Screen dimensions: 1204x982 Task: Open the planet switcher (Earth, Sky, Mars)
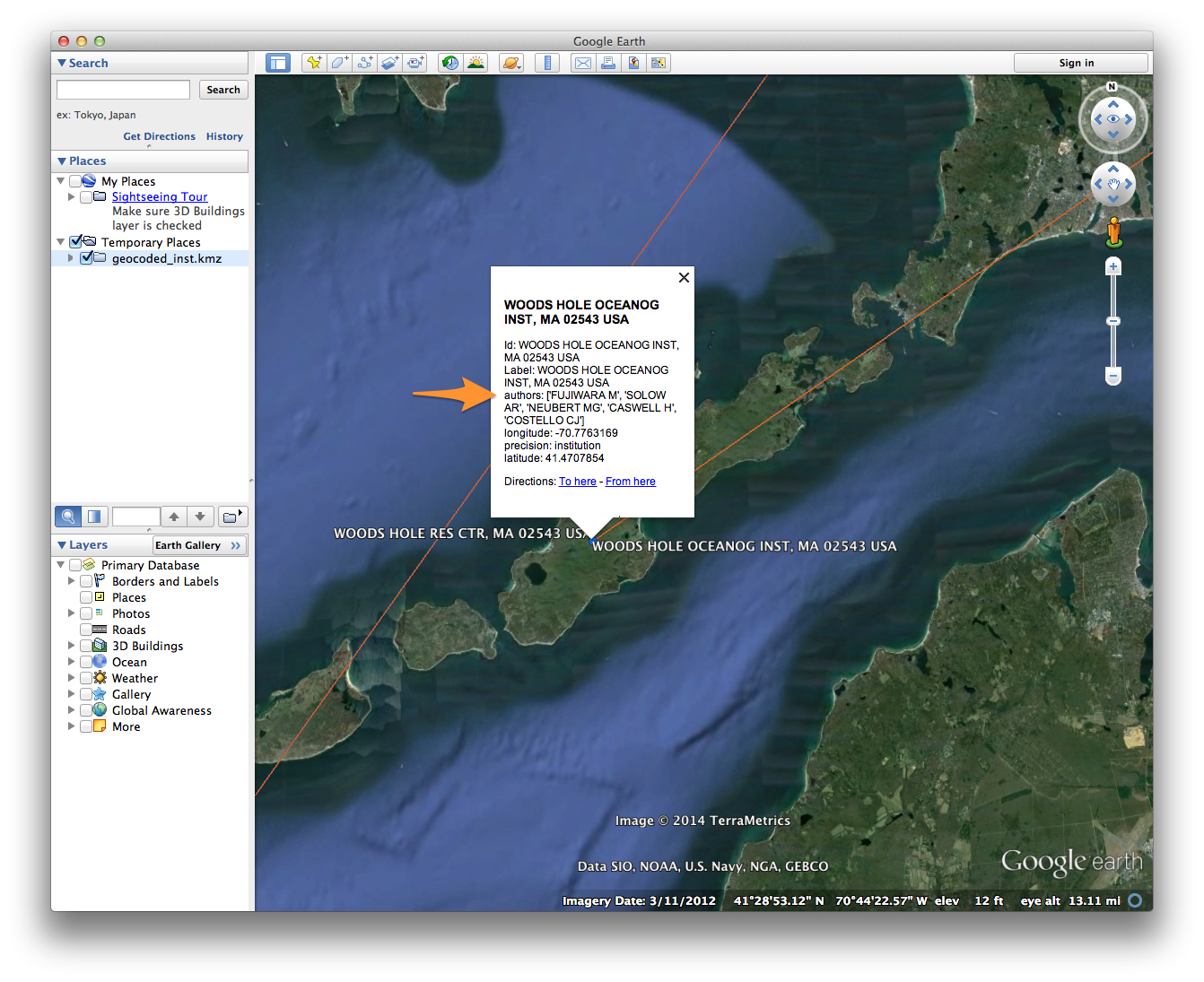[x=511, y=63]
